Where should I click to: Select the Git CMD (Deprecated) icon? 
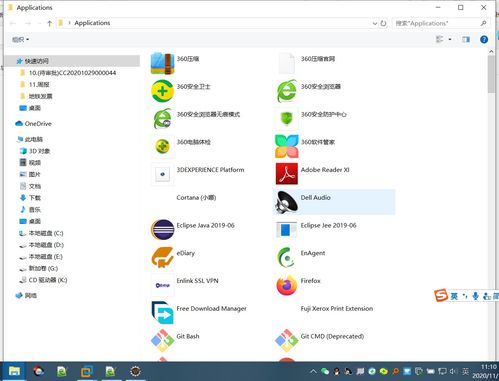287,340
